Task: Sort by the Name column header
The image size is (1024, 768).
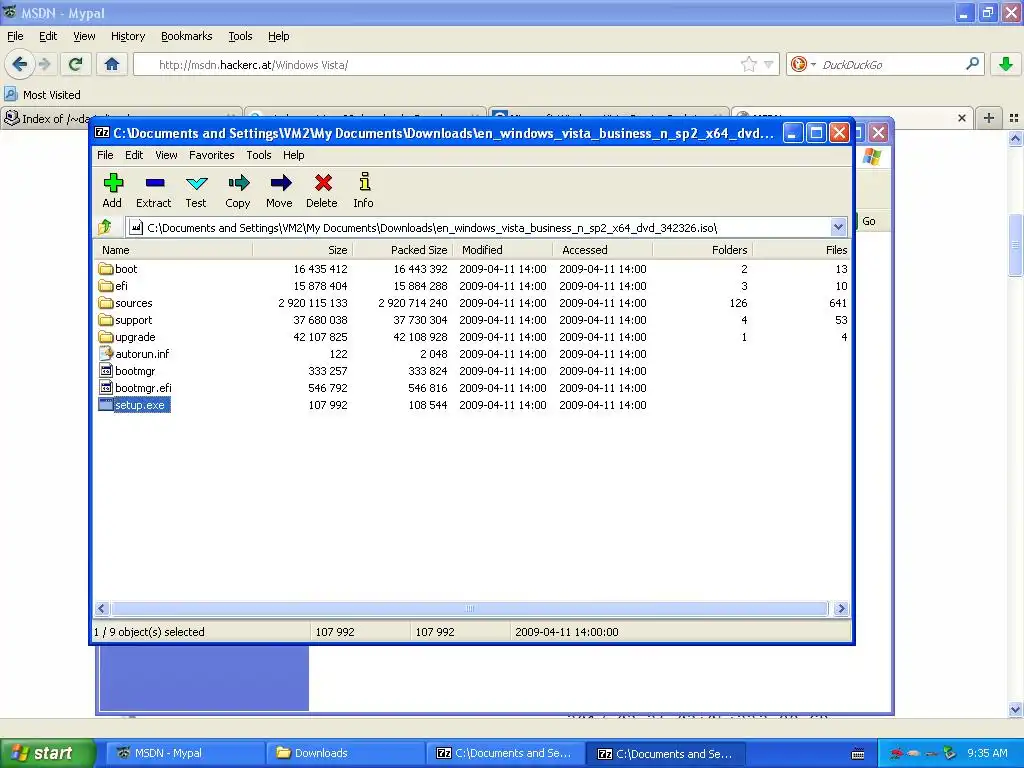Action: (x=173, y=250)
